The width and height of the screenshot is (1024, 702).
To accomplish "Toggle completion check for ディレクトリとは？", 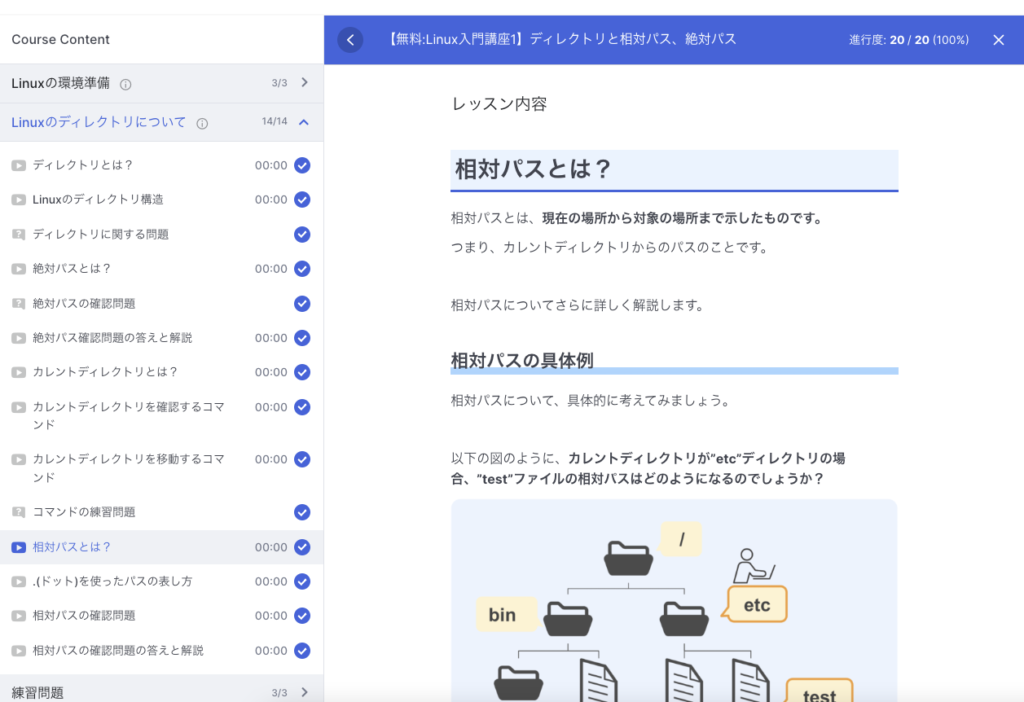I will click(x=302, y=165).
